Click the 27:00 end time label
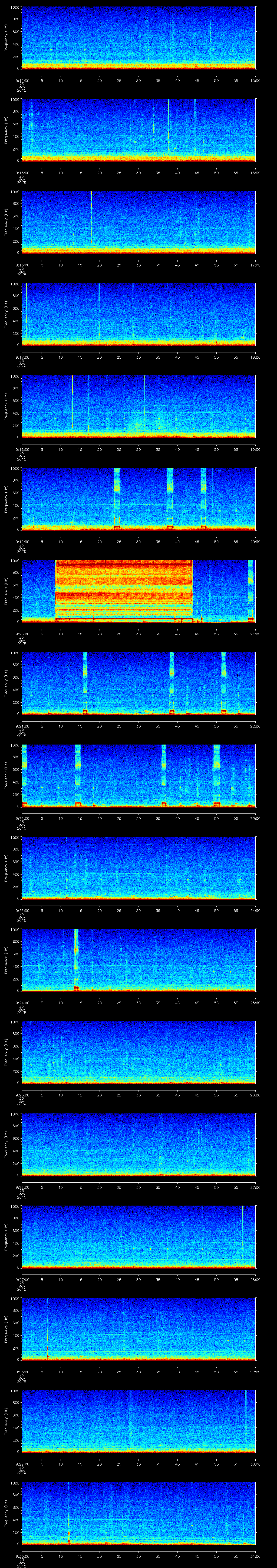Screen dimensions: 277x1568 pyautogui.click(x=256, y=1187)
